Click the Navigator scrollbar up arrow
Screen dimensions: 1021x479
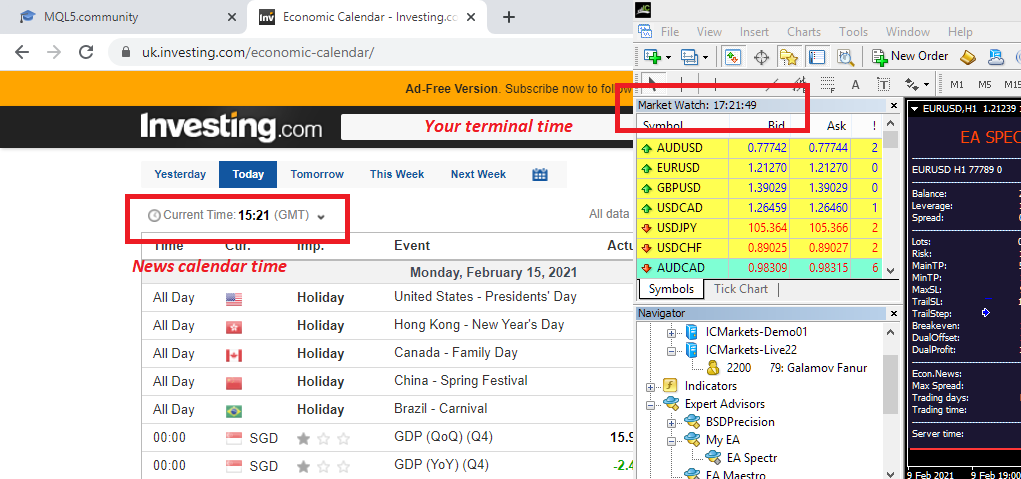click(x=891, y=332)
